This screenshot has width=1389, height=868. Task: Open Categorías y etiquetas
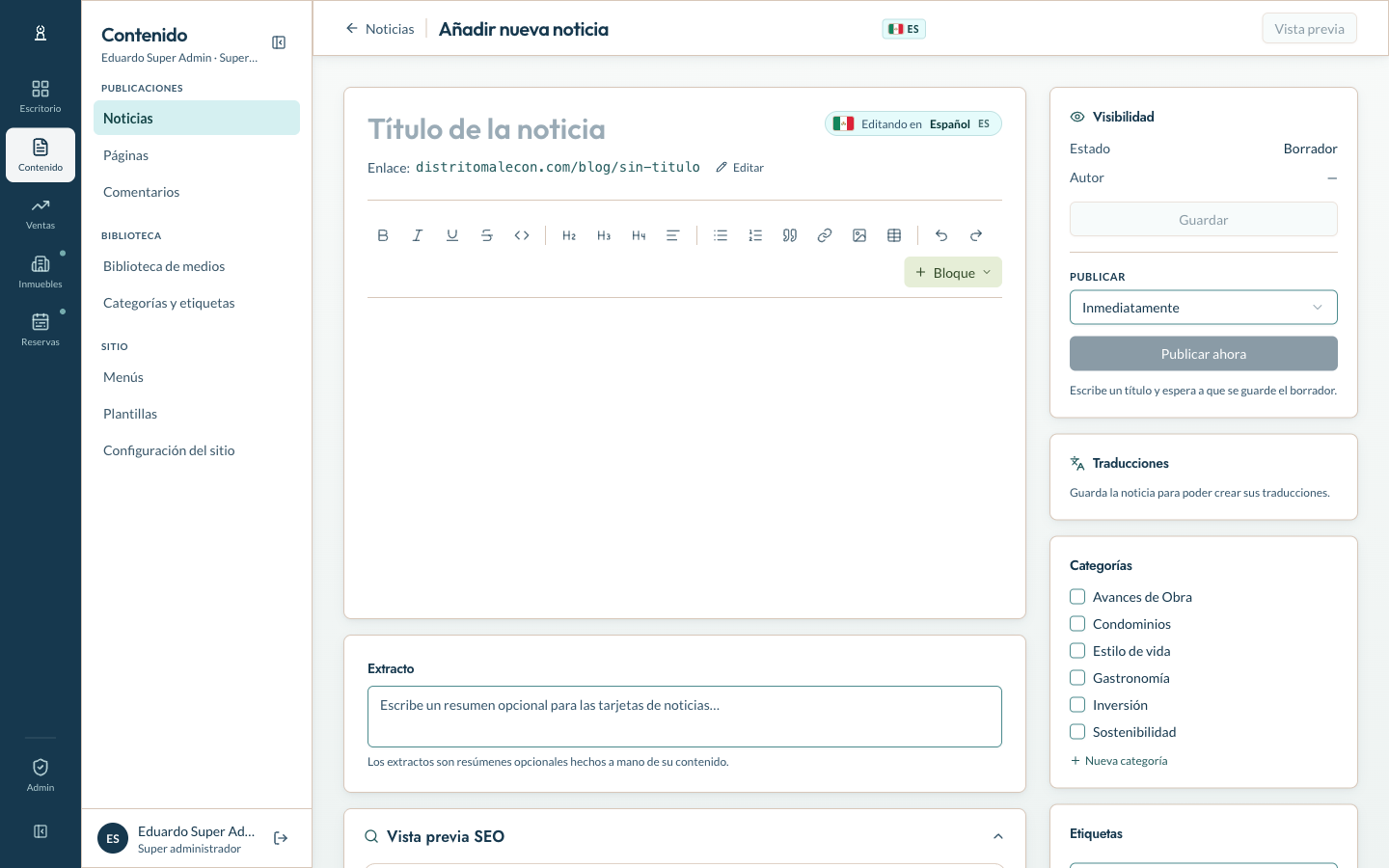[x=197, y=303]
